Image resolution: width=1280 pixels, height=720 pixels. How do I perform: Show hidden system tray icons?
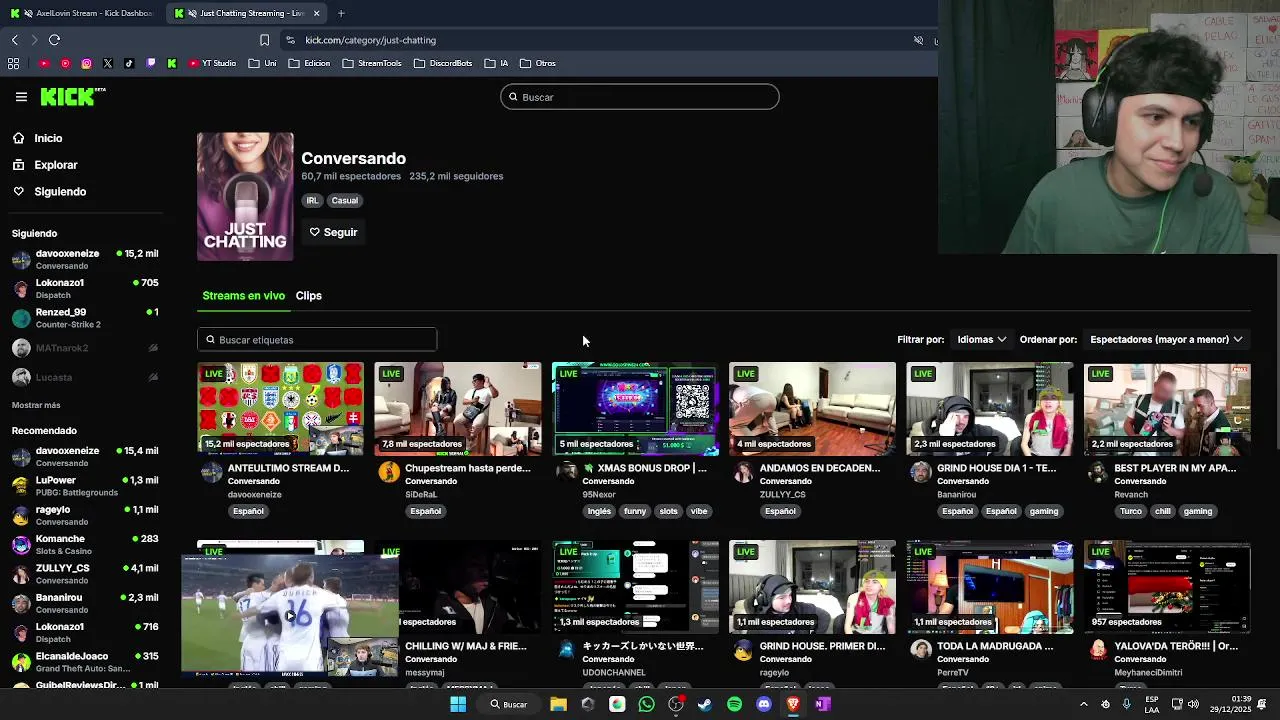click(1083, 704)
